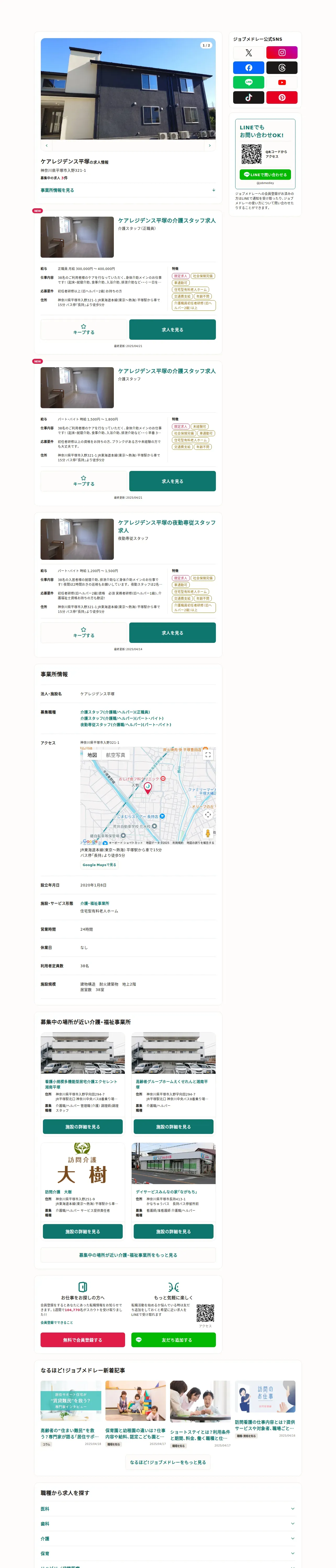Viewport: 336px width, 1568px height.
Task: Open the Threads SNS icon
Action: coord(282,68)
